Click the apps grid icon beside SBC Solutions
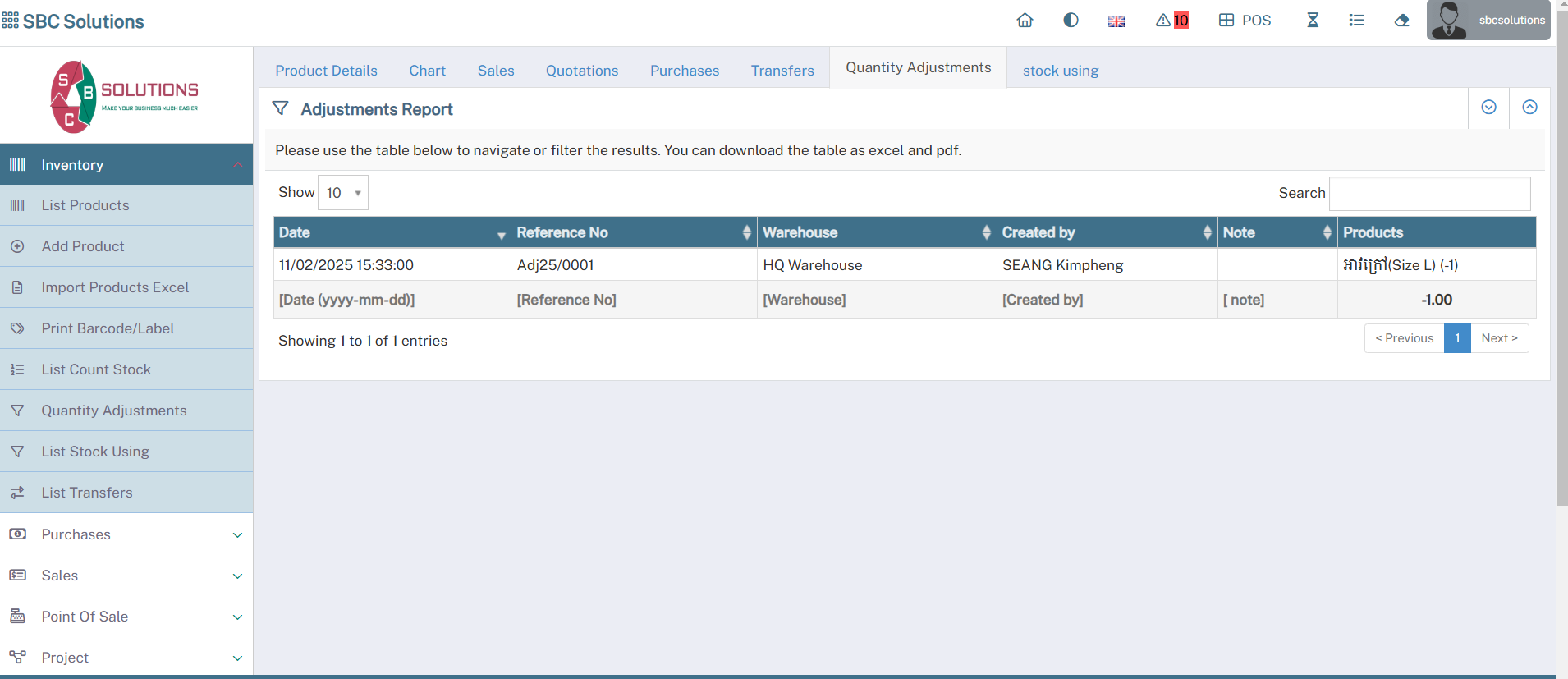Screen dimensions: 1568x679 pos(10,21)
